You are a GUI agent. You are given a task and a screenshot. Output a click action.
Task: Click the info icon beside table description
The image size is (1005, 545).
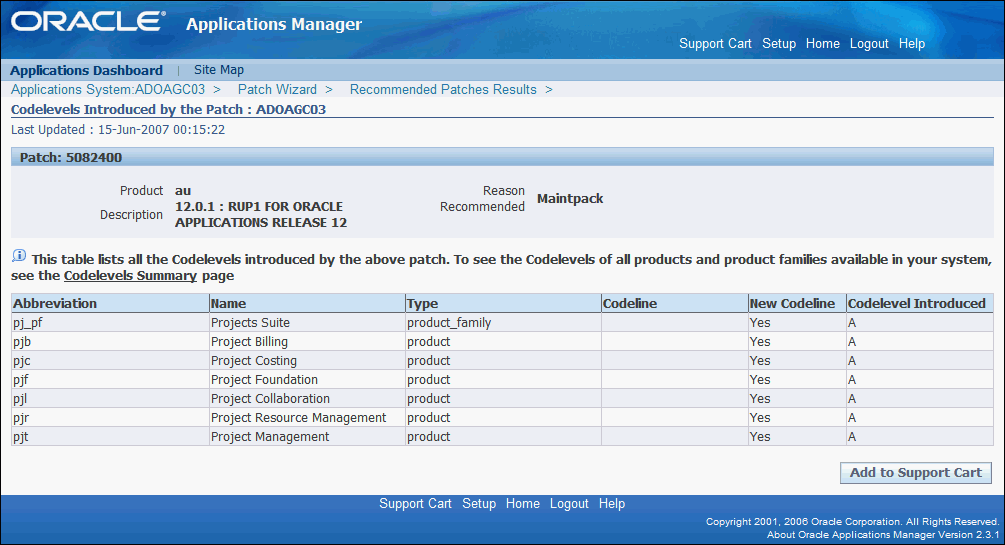pyautogui.click(x=19, y=256)
